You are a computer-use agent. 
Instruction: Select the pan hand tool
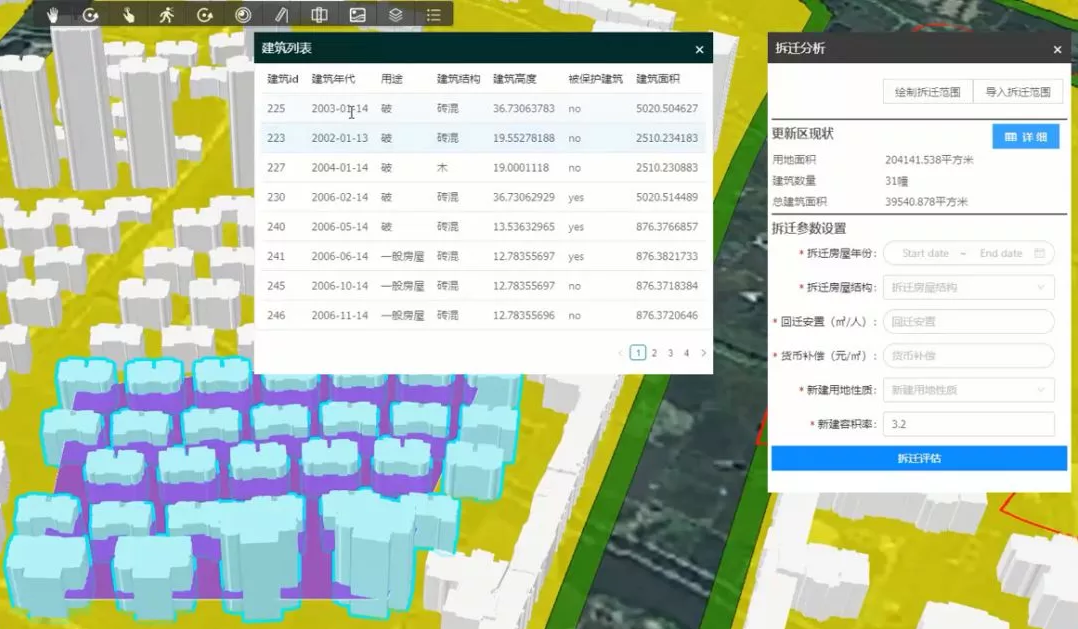53,14
